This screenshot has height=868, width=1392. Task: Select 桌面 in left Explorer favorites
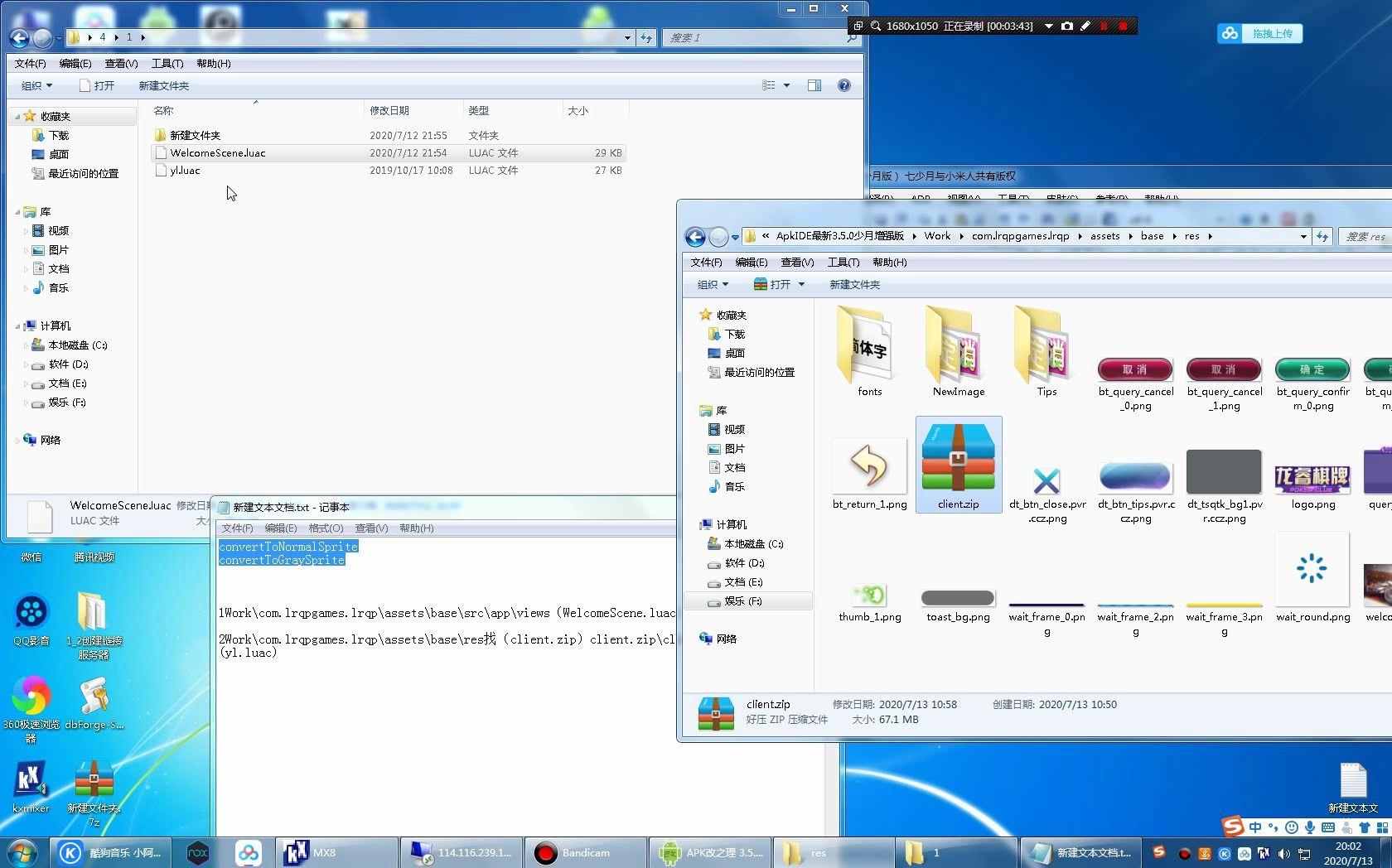[x=51, y=155]
